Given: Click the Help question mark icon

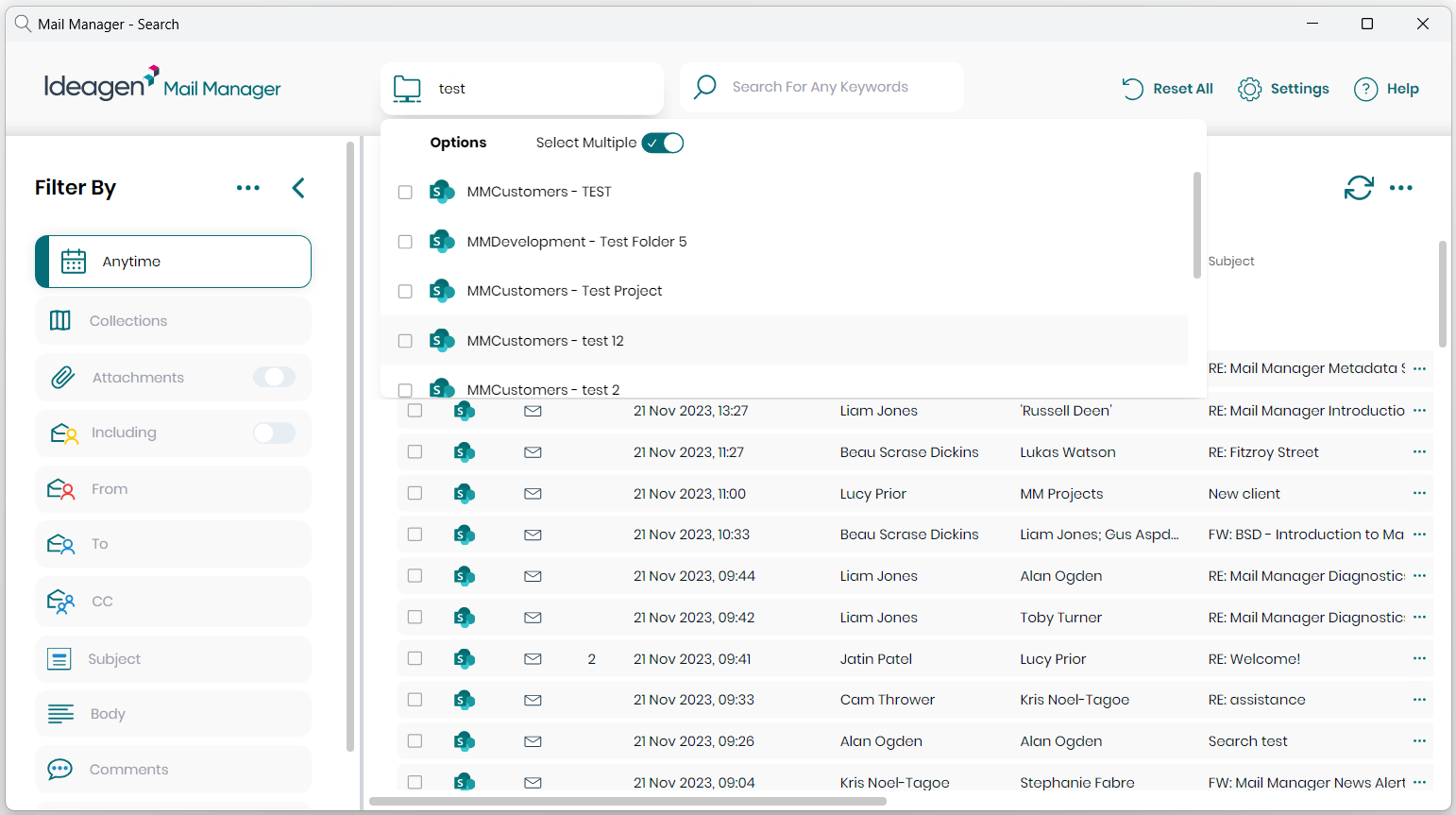Looking at the screenshot, I should 1365,89.
